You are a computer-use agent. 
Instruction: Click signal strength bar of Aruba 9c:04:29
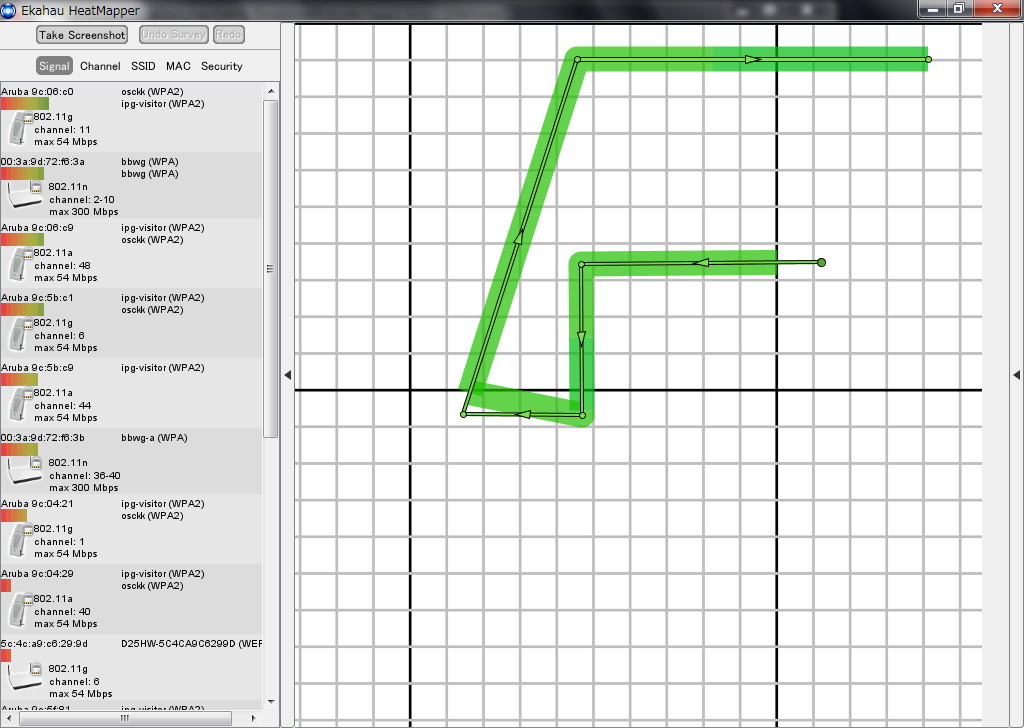coord(6,586)
